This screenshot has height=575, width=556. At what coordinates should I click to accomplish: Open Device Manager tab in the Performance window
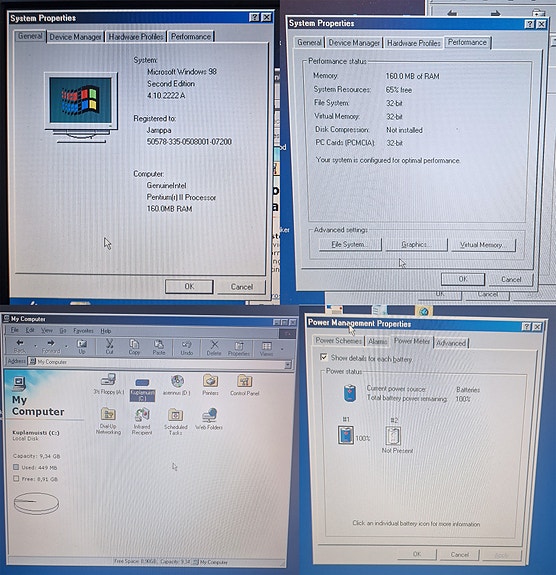tap(354, 43)
